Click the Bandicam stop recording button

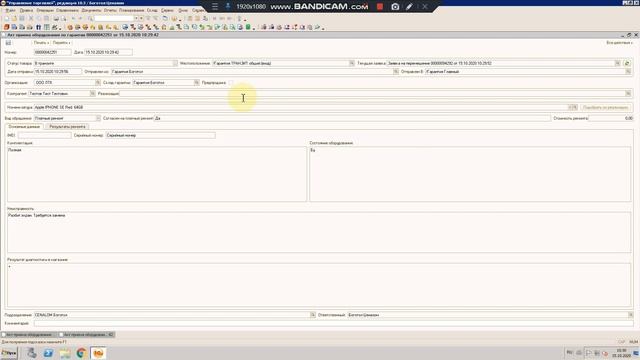[380, 7]
